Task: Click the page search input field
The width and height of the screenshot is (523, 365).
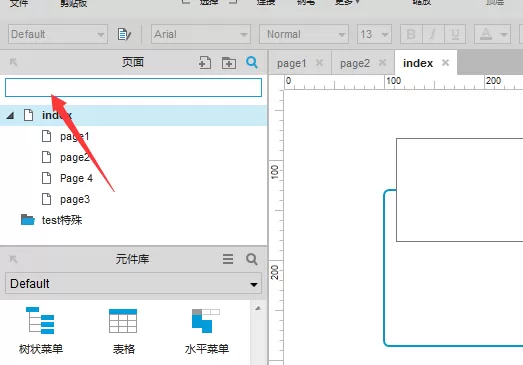Action: tap(133, 87)
